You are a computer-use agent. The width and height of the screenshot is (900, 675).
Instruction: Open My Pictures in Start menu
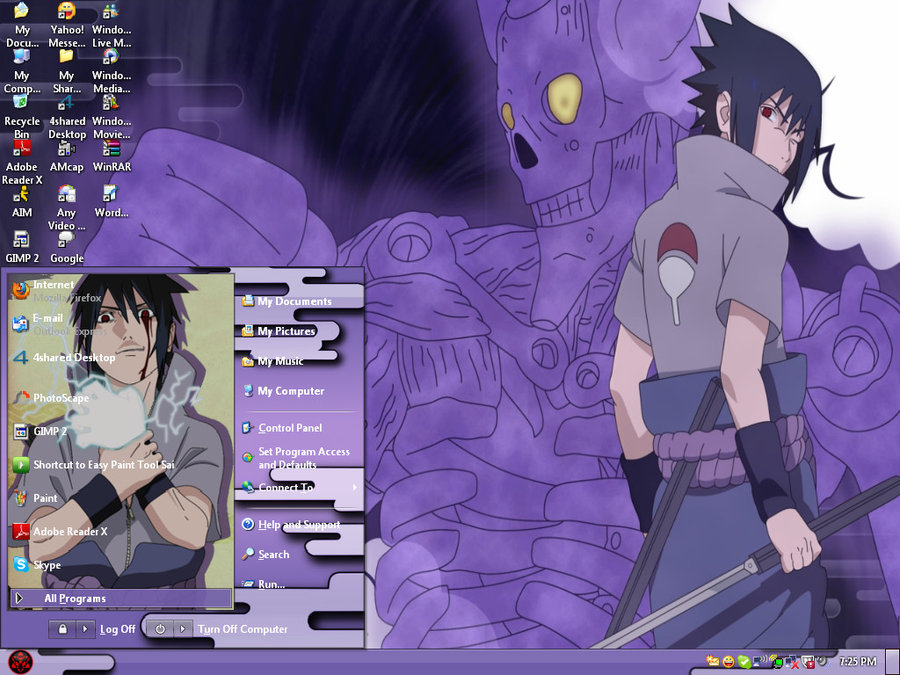279,331
